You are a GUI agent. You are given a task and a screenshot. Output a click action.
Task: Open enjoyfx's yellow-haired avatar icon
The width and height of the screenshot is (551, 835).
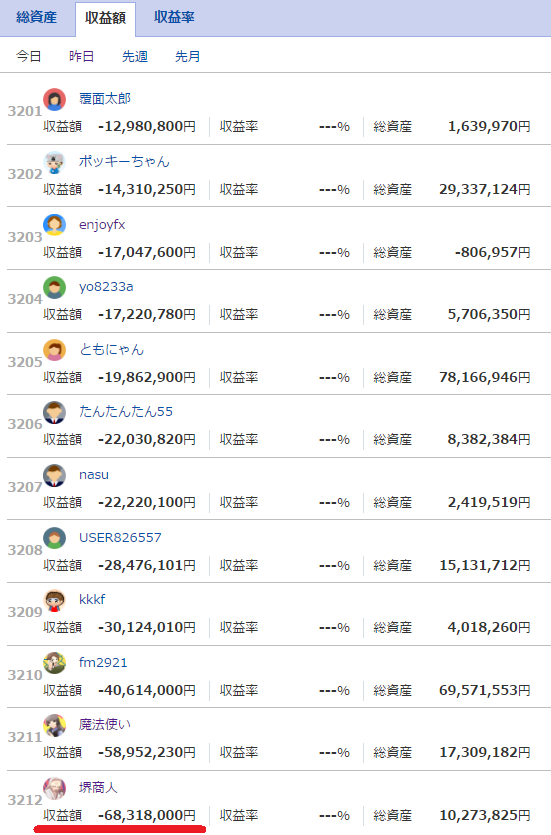[54, 225]
